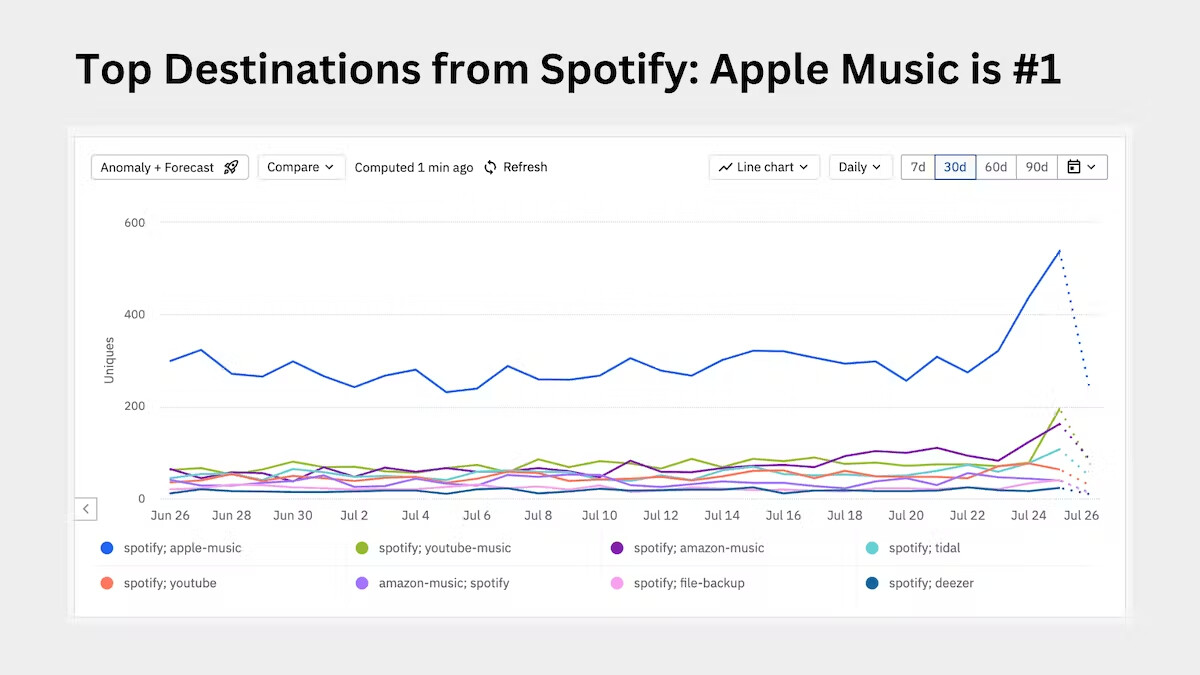Click the 'spotify; apple-music' legend label
Screen dimensions: 1200x675
click(x=183, y=548)
